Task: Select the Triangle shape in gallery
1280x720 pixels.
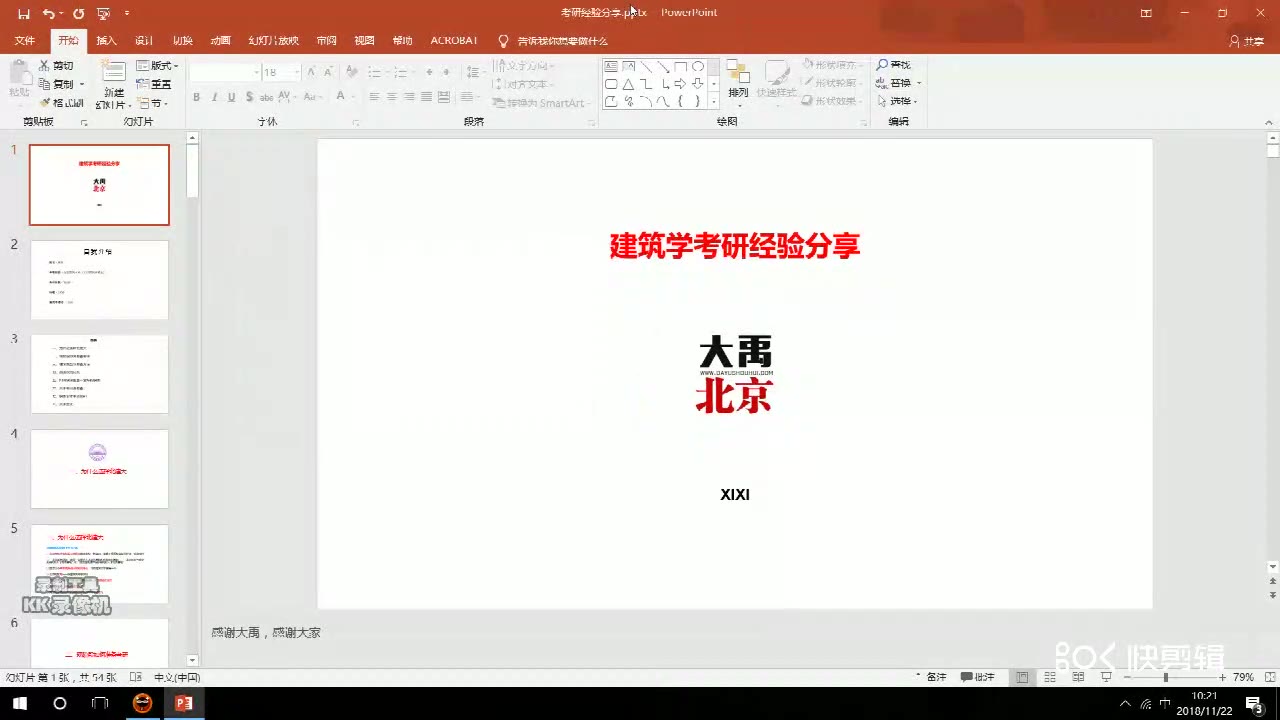Action: [628, 84]
